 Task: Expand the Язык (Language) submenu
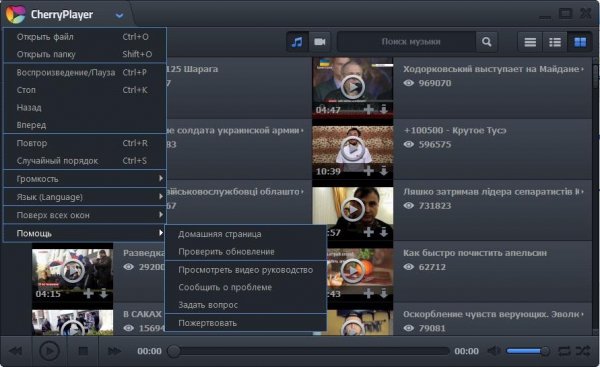click(x=85, y=197)
